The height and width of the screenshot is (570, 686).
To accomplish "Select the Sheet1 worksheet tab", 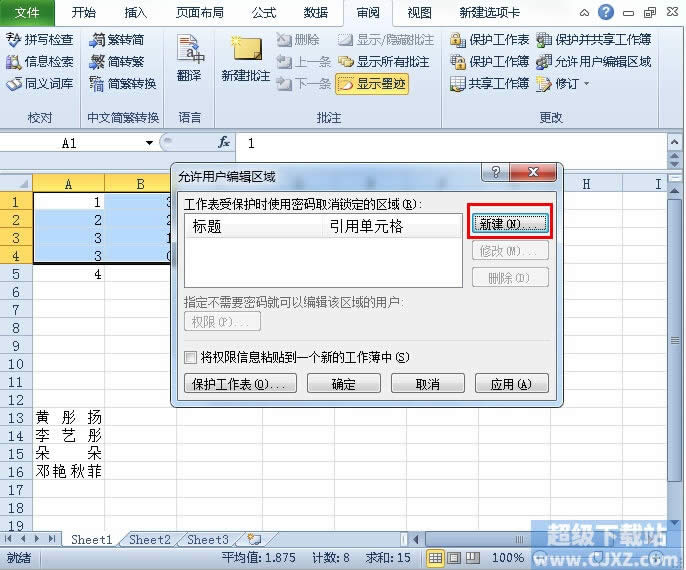I will click(91, 539).
